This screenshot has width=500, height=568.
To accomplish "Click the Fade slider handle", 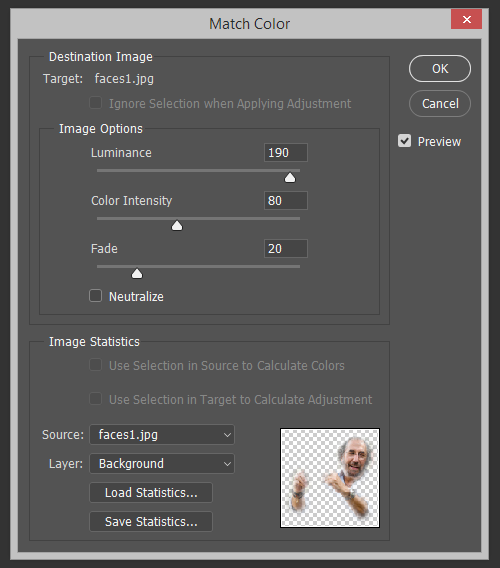I will pos(137,273).
